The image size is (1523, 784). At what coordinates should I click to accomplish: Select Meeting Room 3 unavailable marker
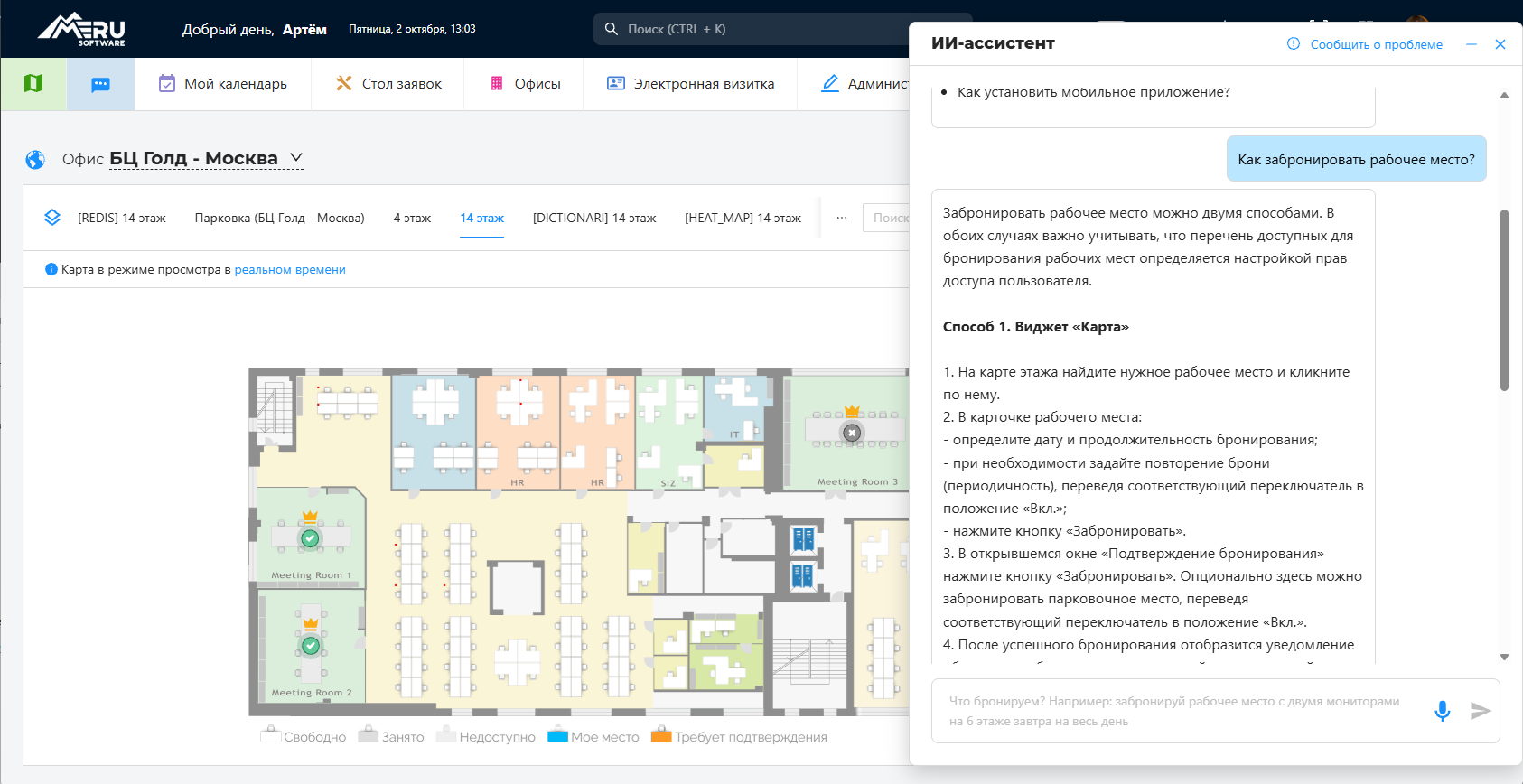click(x=852, y=433)
